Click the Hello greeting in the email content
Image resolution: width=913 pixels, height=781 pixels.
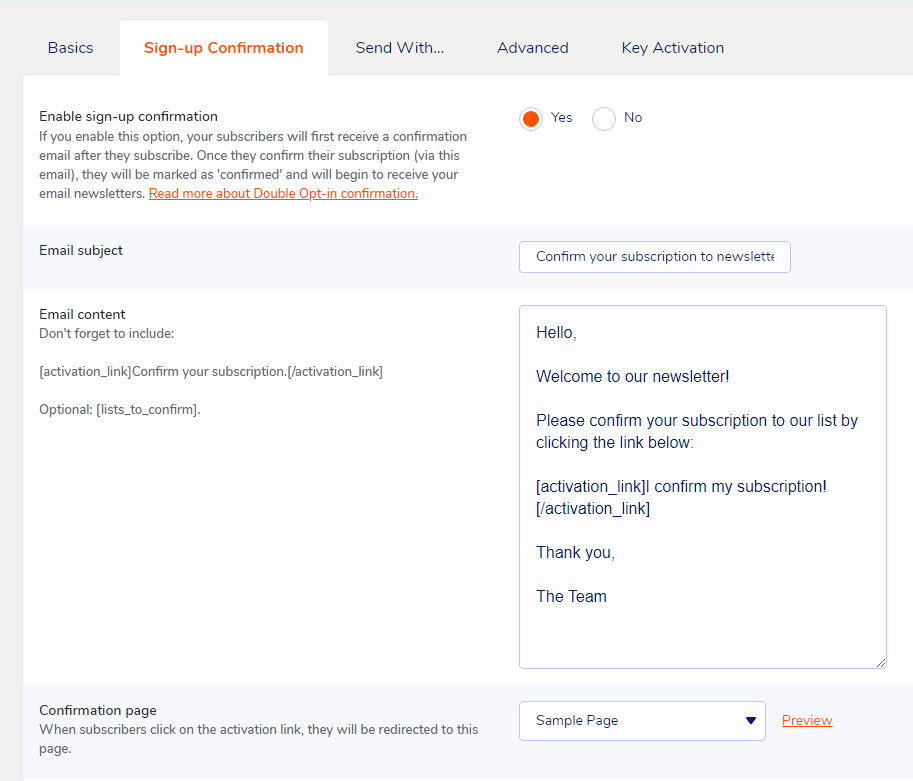point(555,331)
